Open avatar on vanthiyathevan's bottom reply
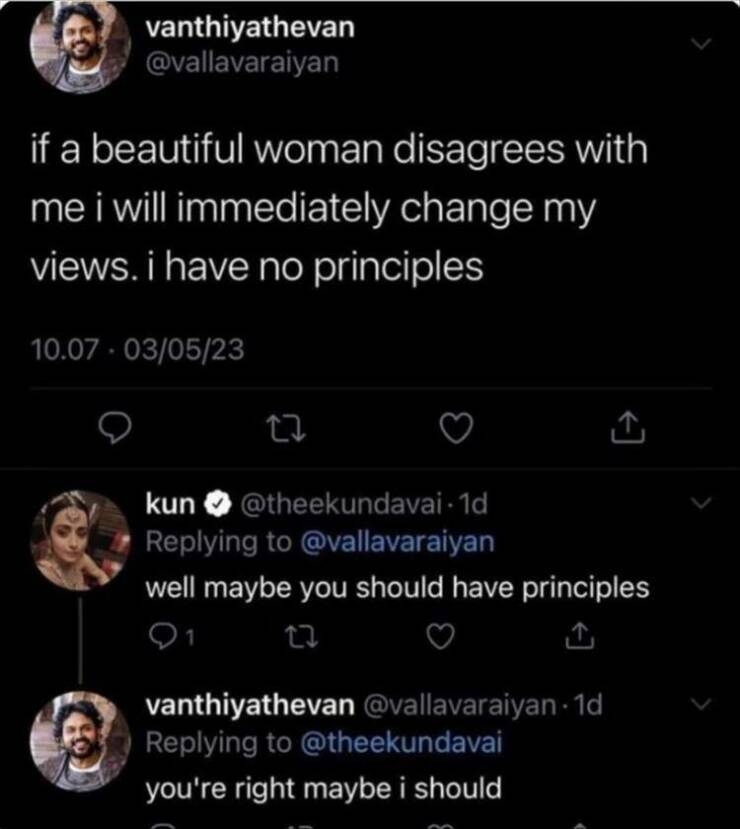 (80, 740)
